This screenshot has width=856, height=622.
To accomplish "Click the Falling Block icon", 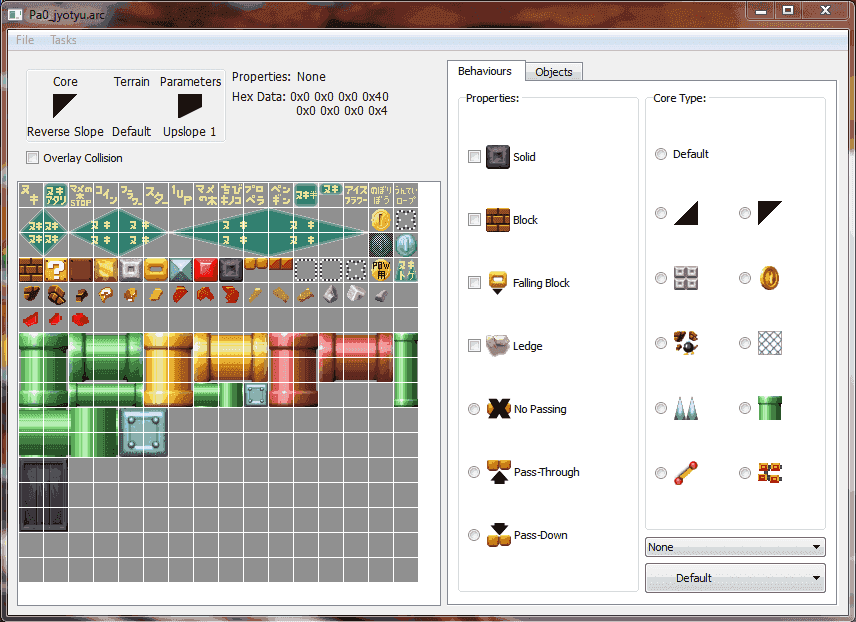I will tap(498, 283).
